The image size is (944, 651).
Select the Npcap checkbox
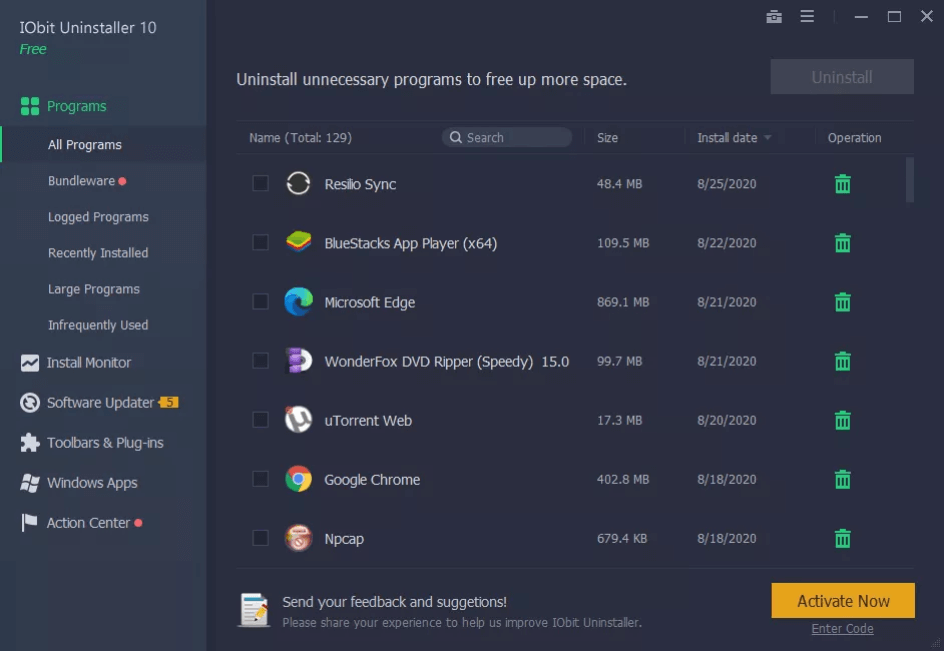(260, 538)
